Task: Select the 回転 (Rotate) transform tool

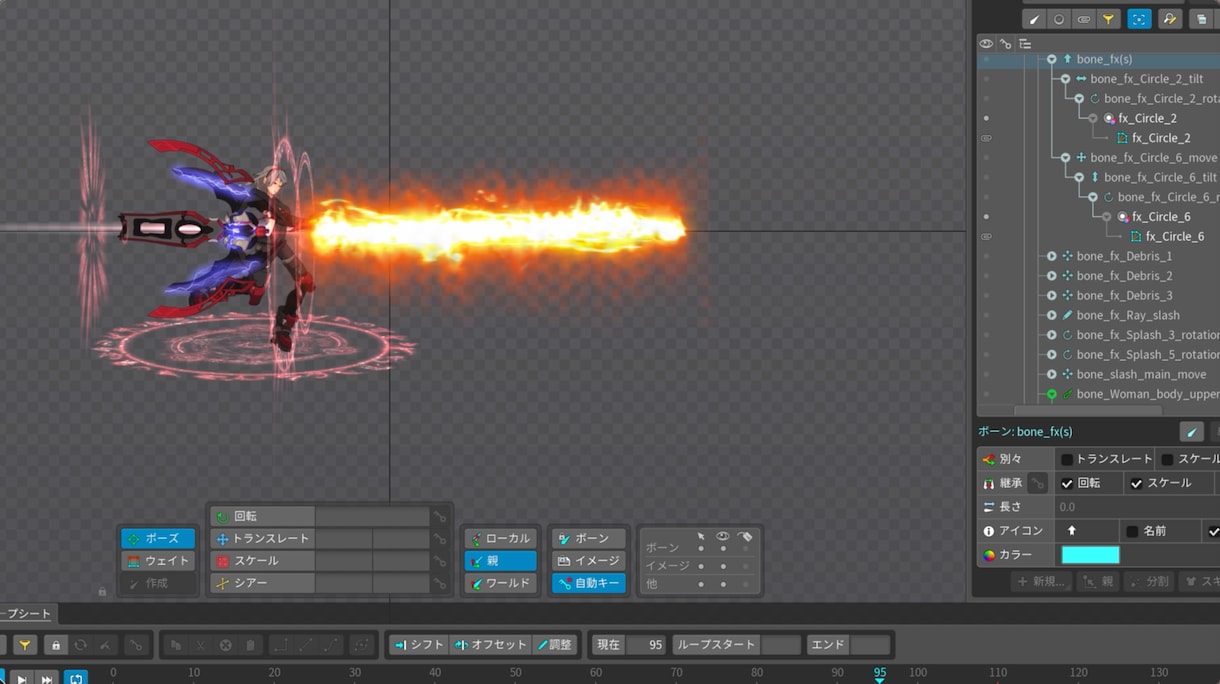Action: (x=263, y=516)
